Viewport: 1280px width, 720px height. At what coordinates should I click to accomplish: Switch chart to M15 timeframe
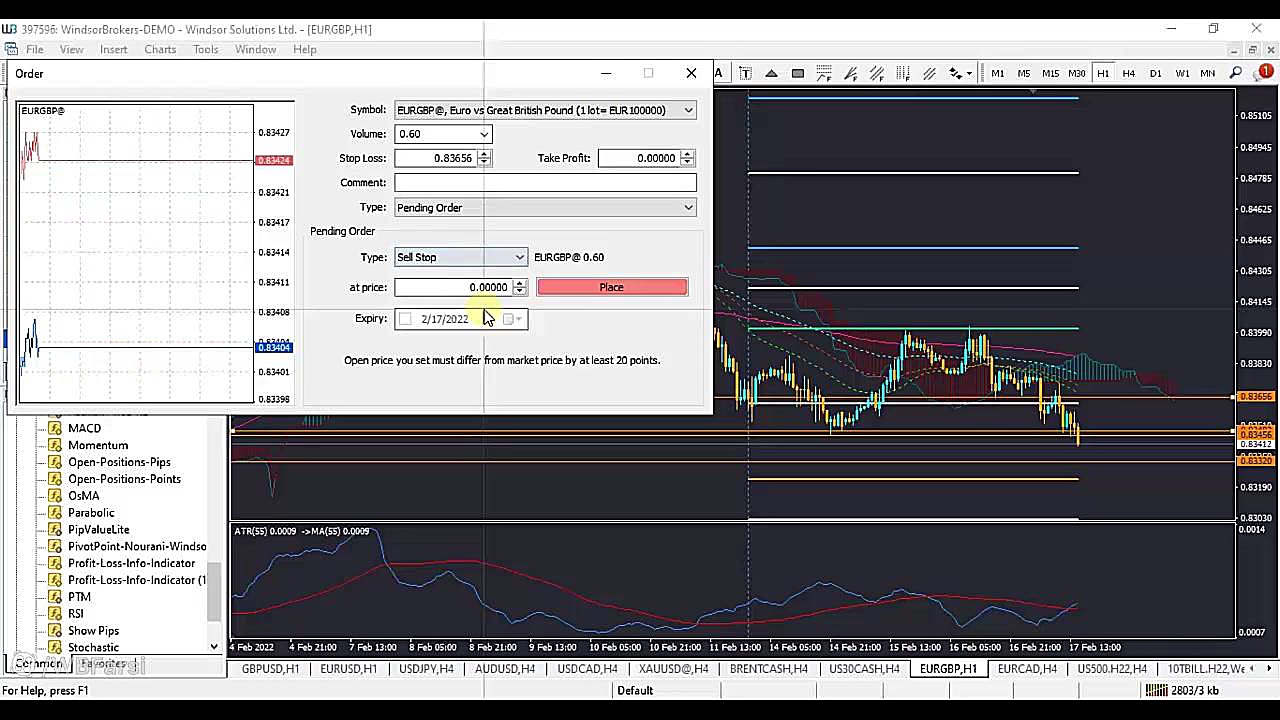pyautogui.click(x=1050, y=73)
